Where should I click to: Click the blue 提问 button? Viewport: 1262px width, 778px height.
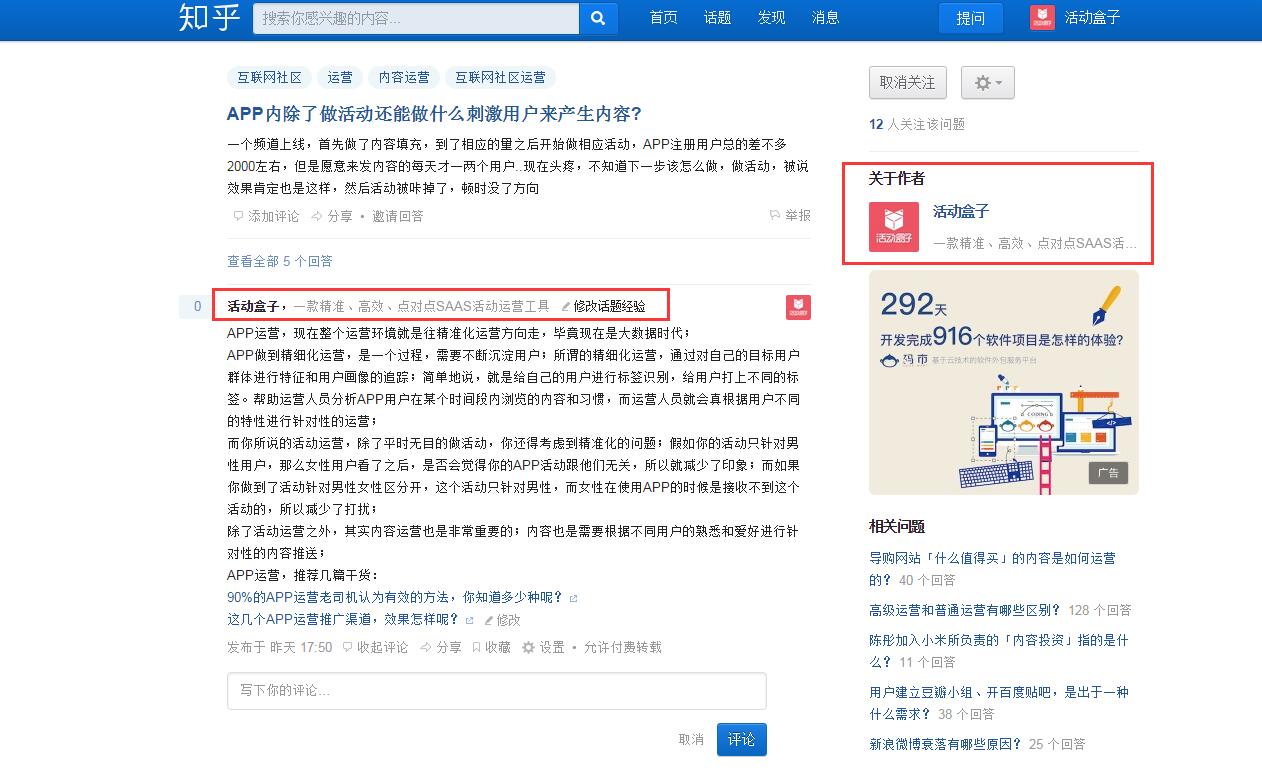coord(970,17)
